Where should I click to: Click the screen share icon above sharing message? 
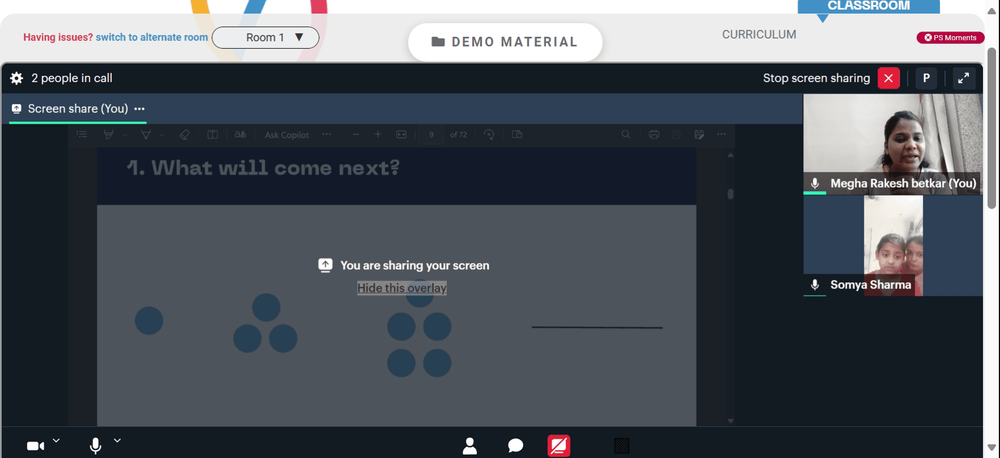pyautogui.click(x=325, y=265)
